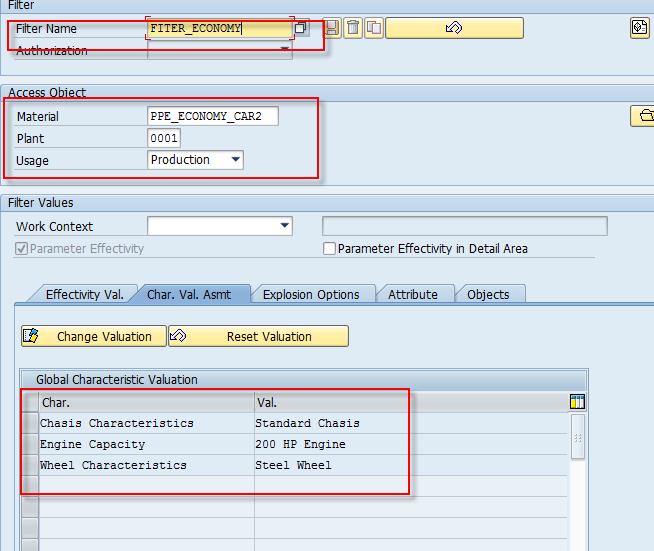Open the Authorization dropdown
This screenshot has height=551, width=654.
click(284, 50)
